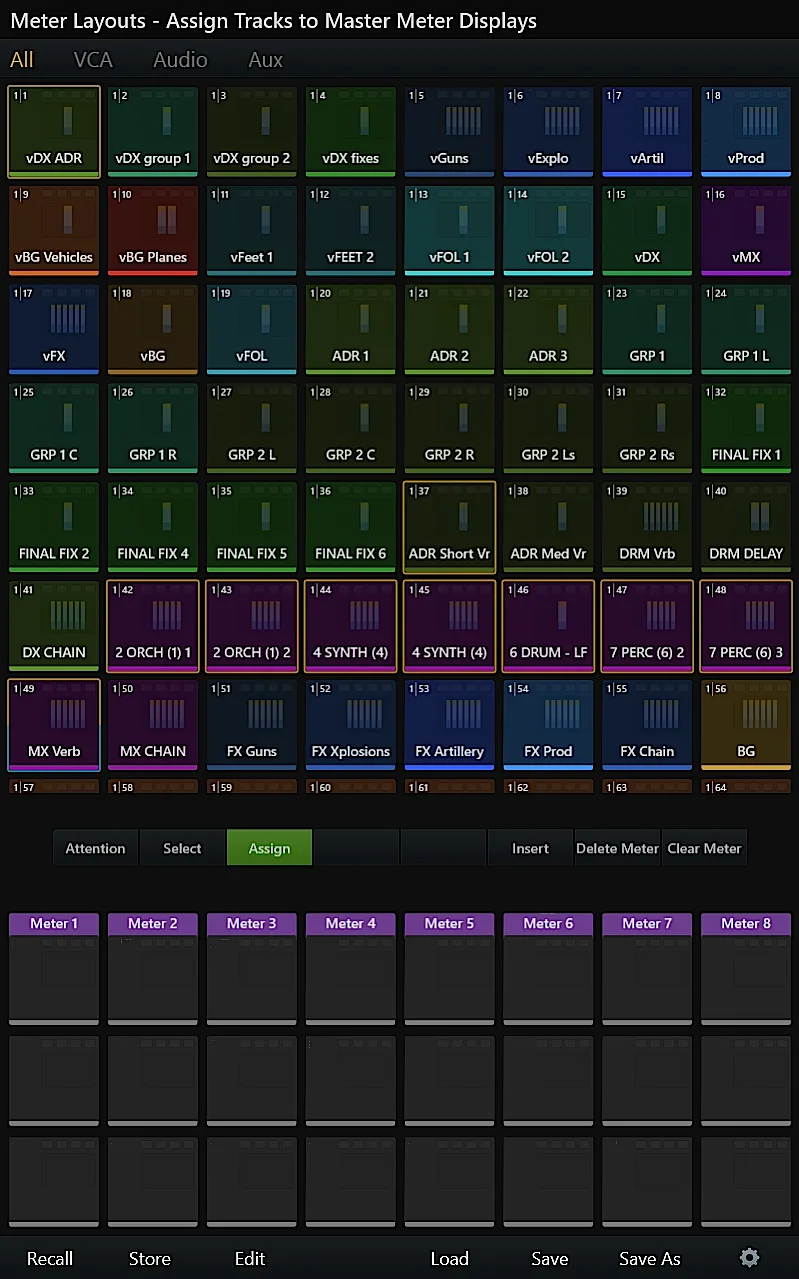This screenshot has height=1279, width=799.
Task: Select the vDX fixes track tile
Action: pyautogui.click(x=351, y=132)
